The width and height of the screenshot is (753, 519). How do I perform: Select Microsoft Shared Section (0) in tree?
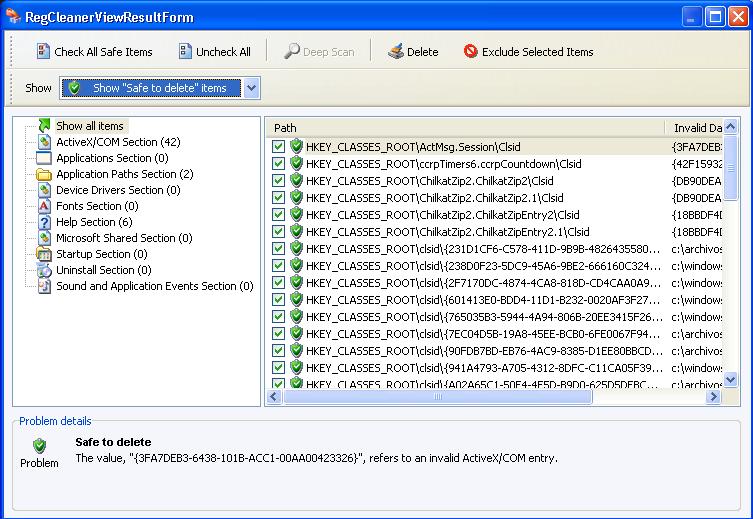[x=124, y=238]
